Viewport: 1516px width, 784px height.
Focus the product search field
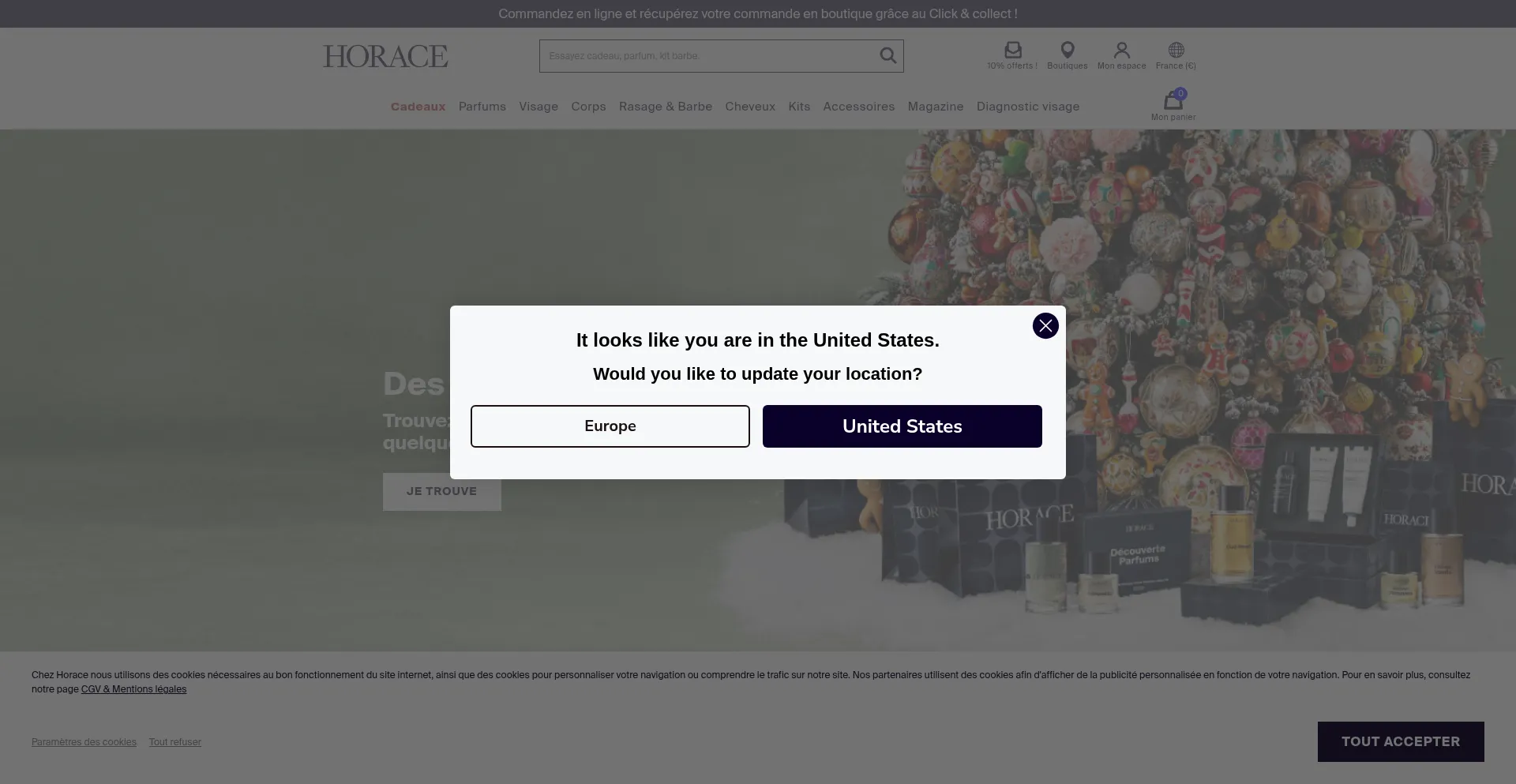(707, 56)
